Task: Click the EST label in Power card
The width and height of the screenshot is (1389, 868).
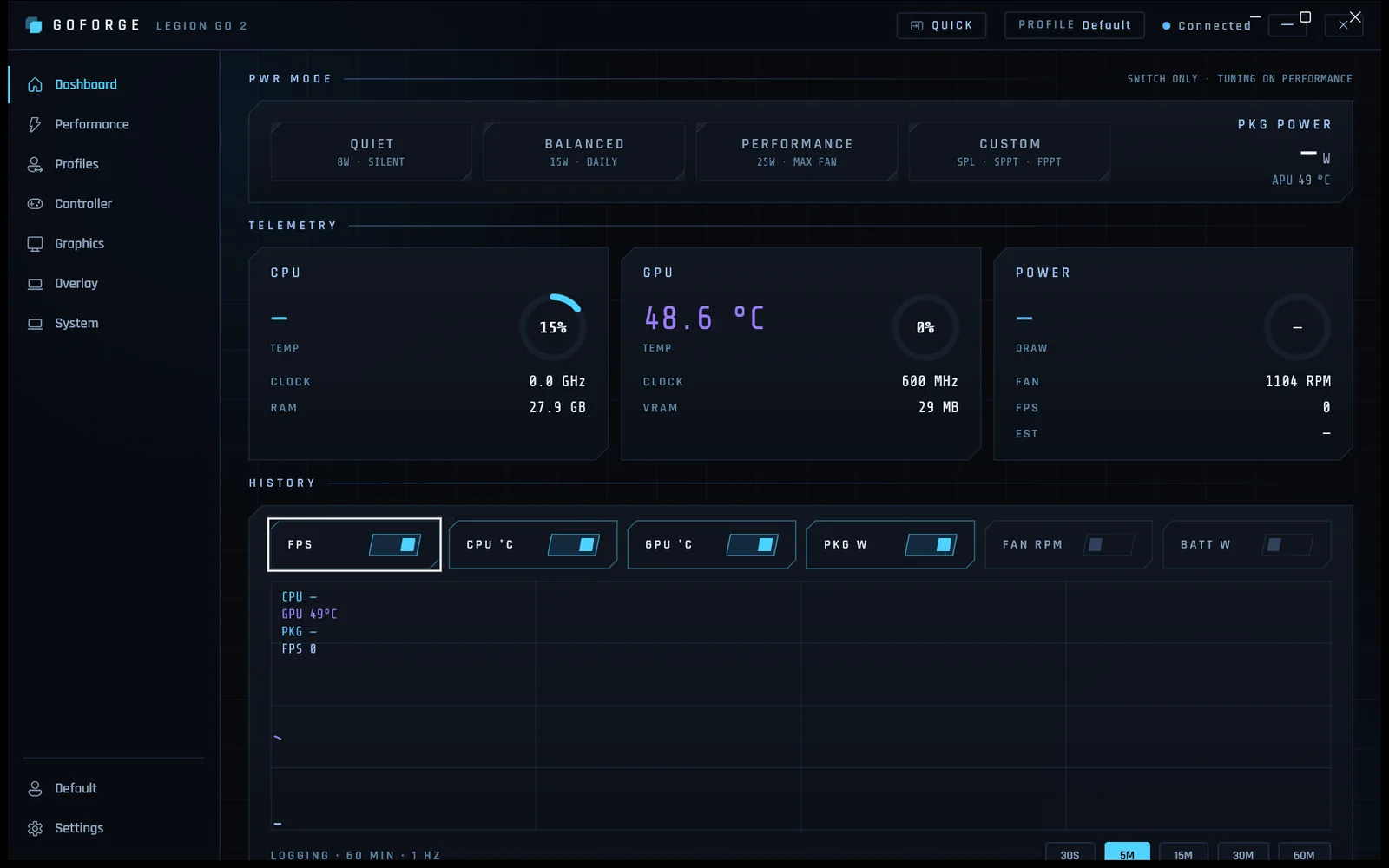Action: click(1027, 433)
